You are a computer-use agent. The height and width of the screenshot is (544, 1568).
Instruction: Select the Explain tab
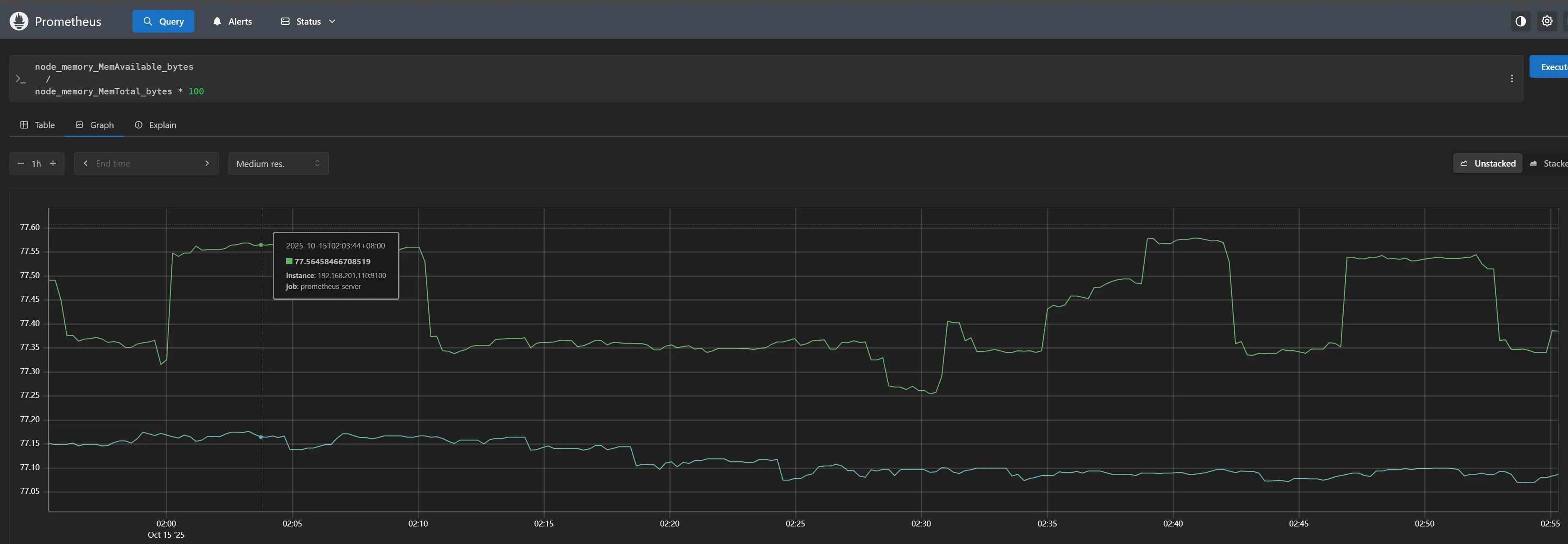pos(155,125)
